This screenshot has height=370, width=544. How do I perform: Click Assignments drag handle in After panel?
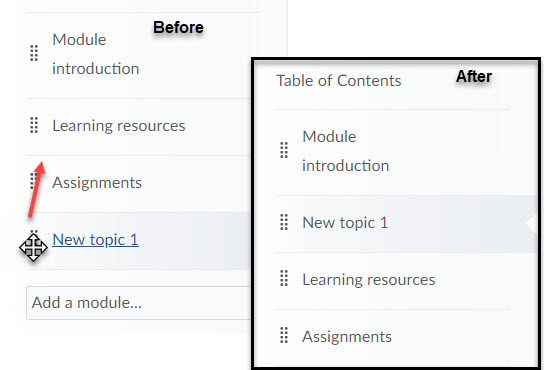pos(284,335)
